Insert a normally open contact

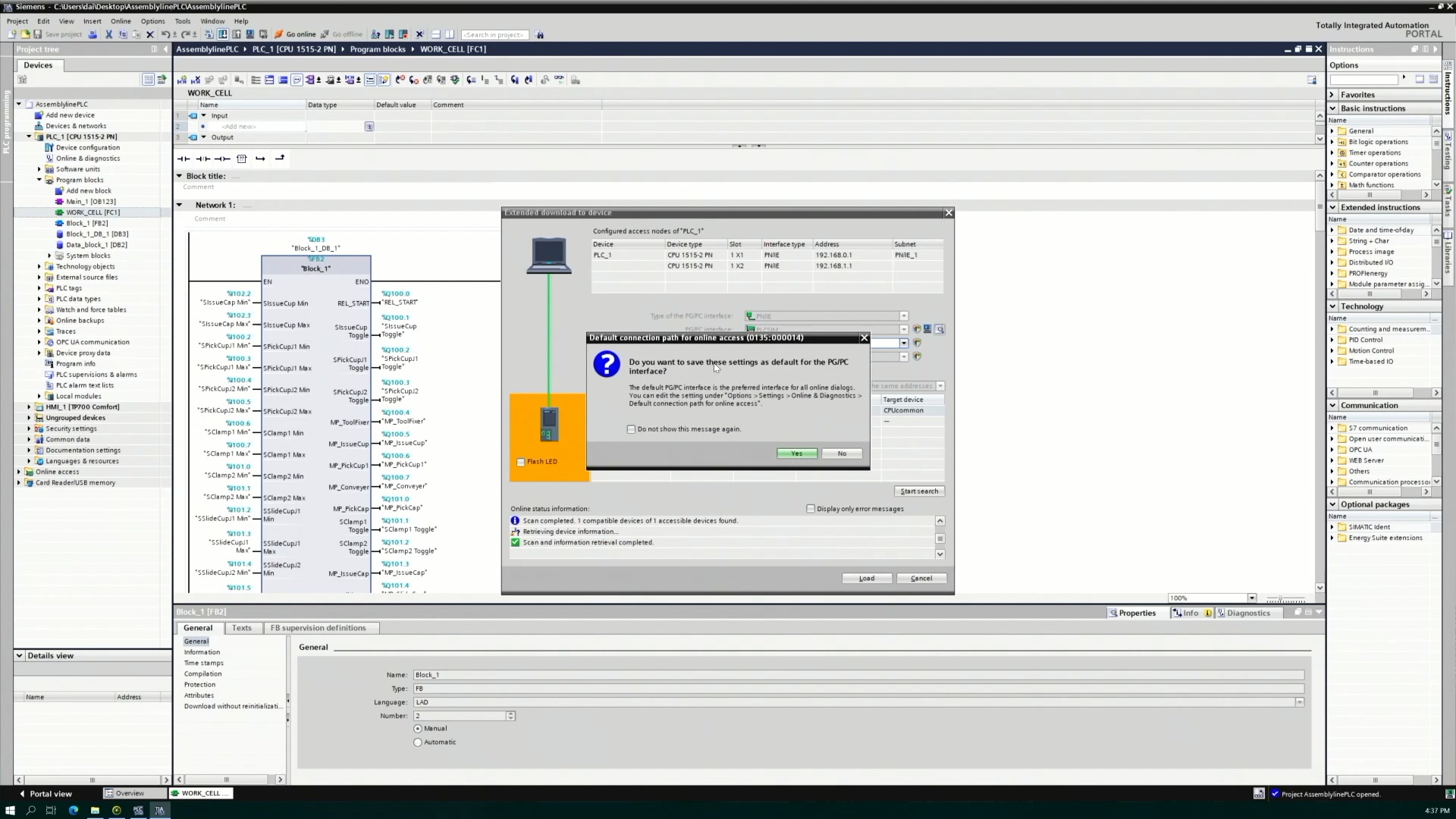[184, 158]
